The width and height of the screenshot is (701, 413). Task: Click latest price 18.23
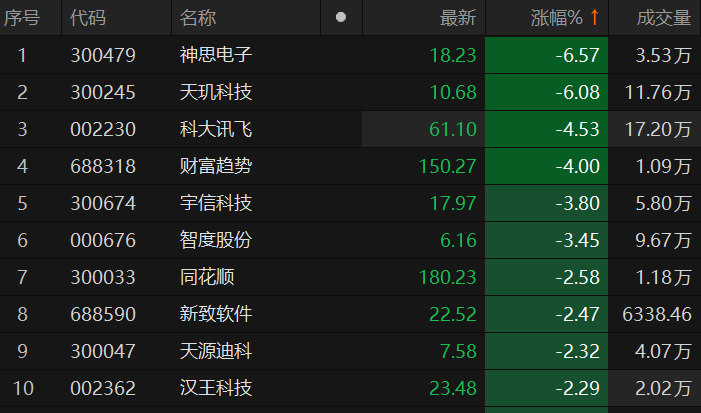[x=453, y=55]
